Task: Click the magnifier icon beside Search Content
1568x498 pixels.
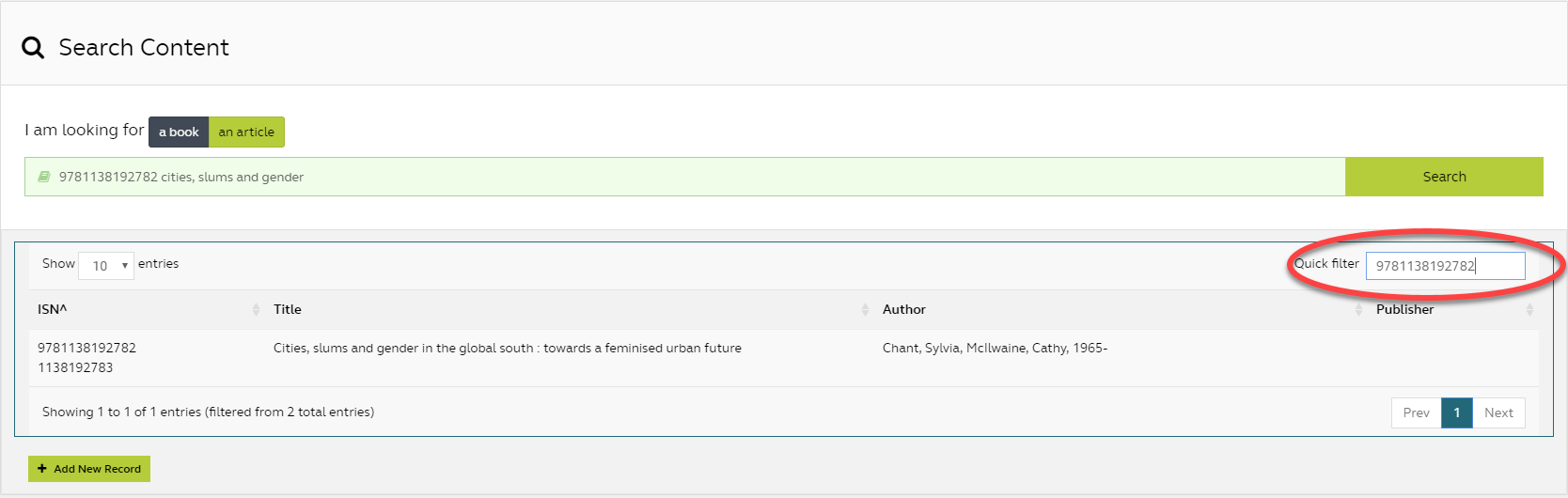Action: tap(33, 48)
